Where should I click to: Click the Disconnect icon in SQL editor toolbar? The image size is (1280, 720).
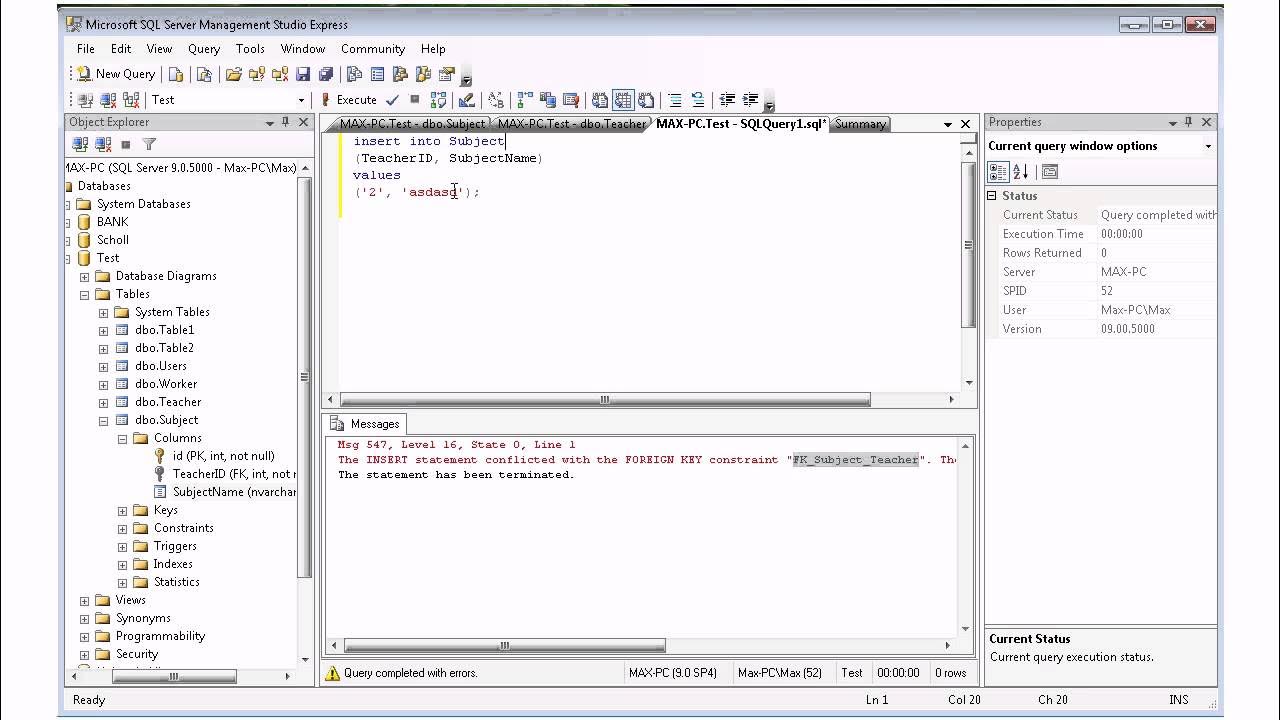click(x=108, y=100)
